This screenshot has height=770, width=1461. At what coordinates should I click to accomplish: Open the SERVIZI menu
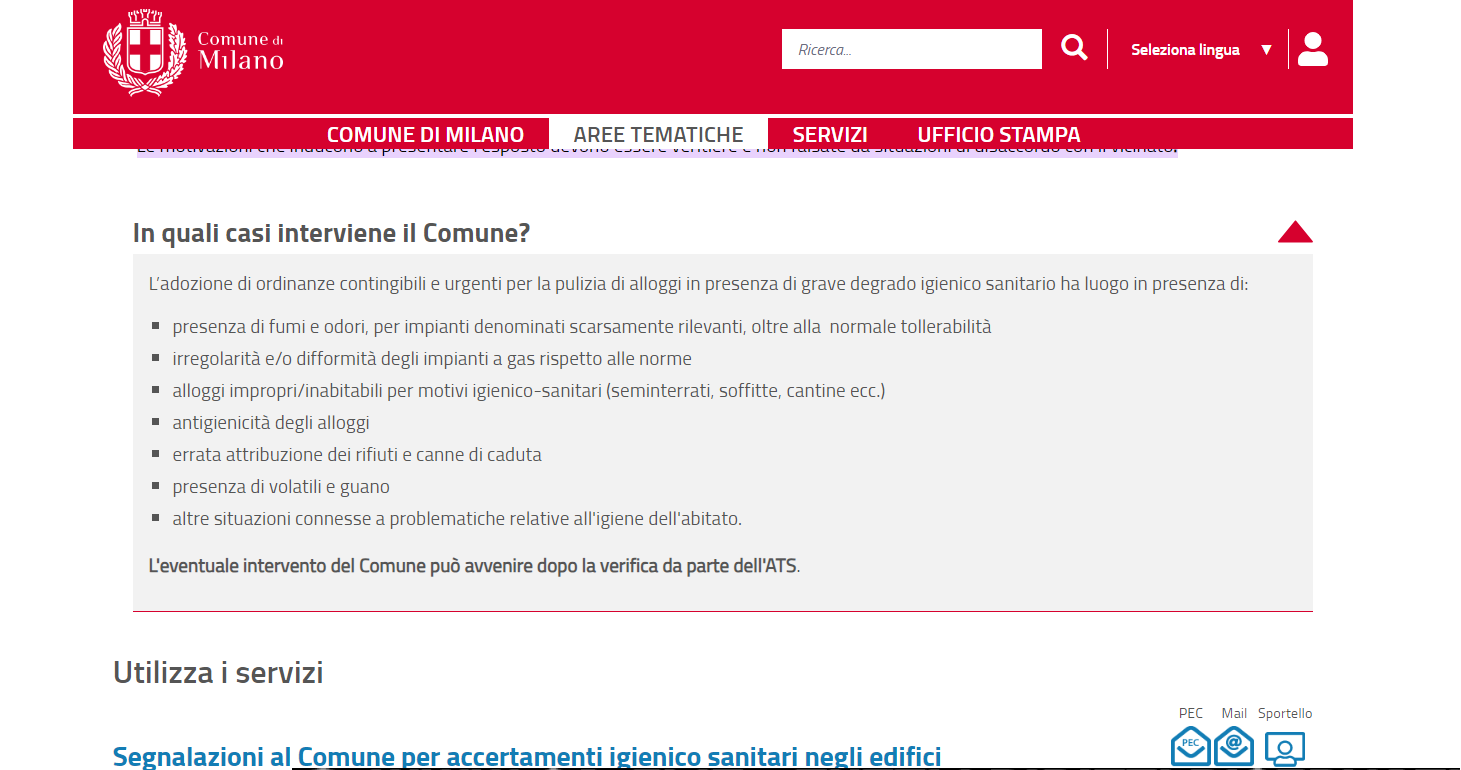click(830, 134)
